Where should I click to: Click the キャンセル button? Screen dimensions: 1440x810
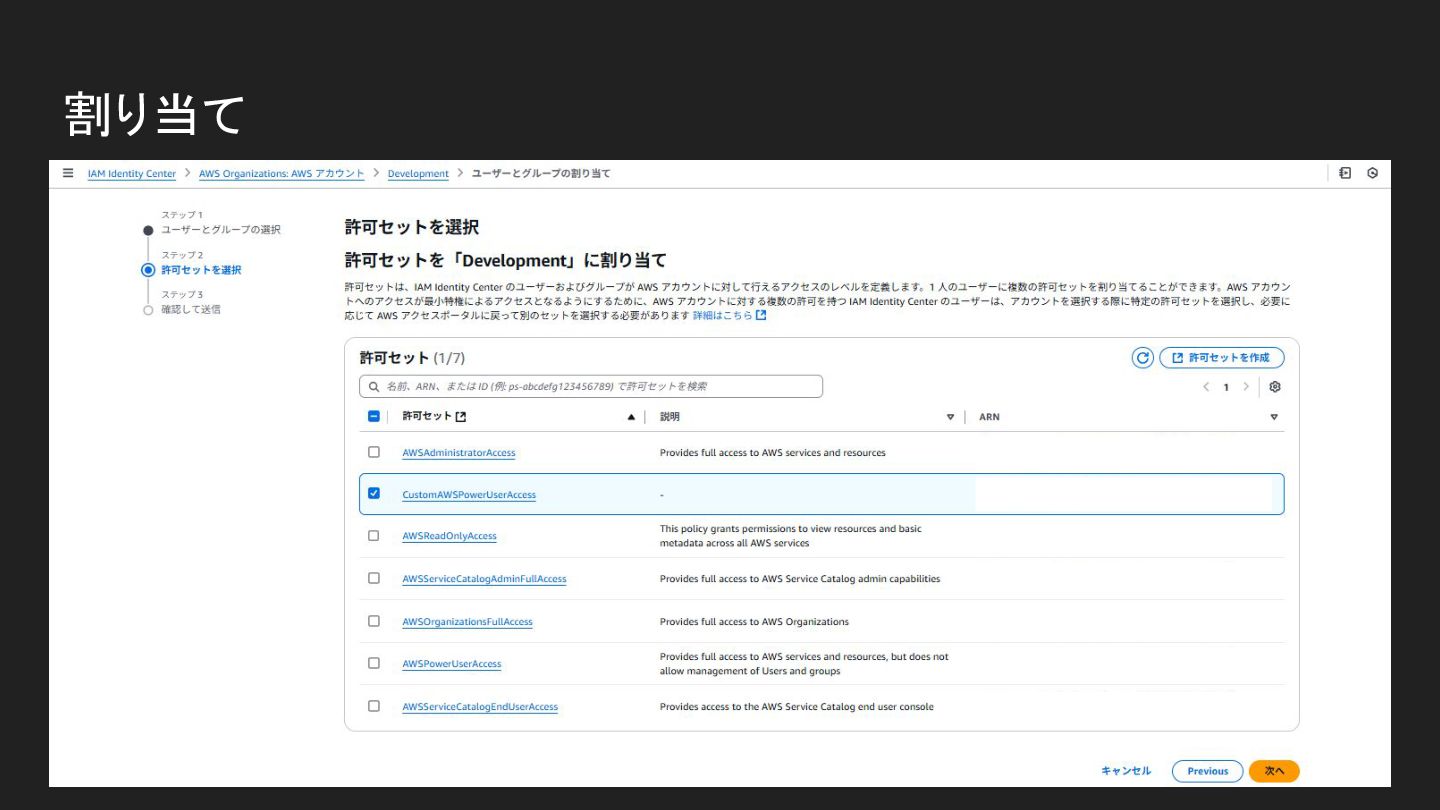(x=1126, y=771)
